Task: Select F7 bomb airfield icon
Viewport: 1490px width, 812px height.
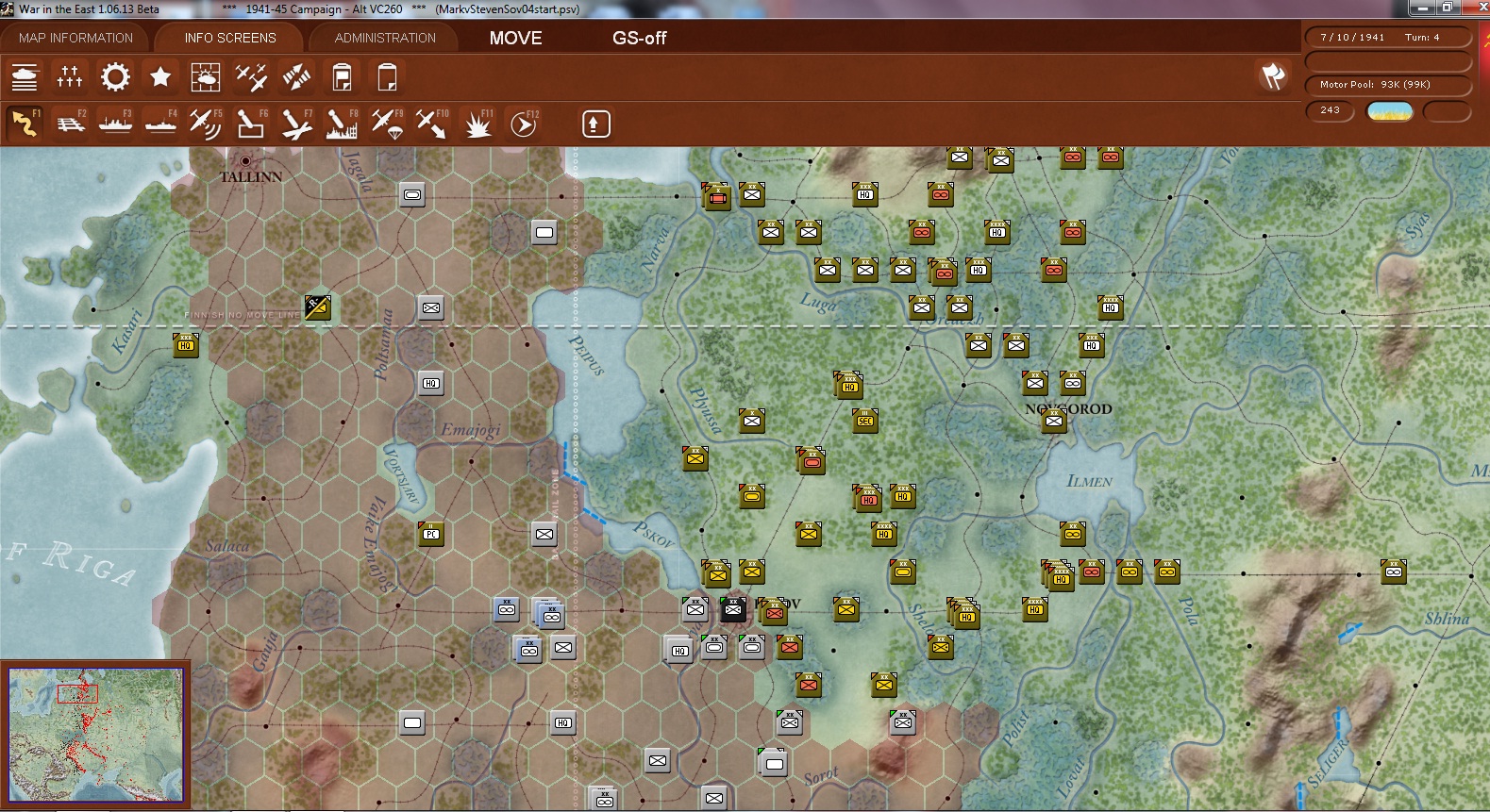Action: tap(296, 124)
